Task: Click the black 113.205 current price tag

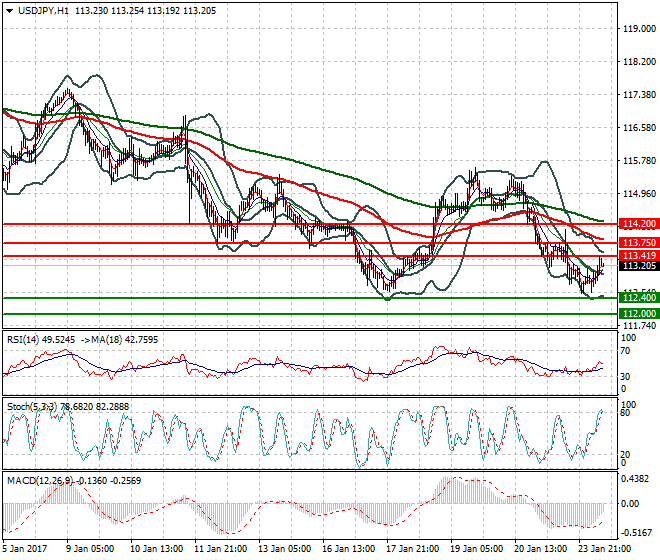Action: coord(638,266)
